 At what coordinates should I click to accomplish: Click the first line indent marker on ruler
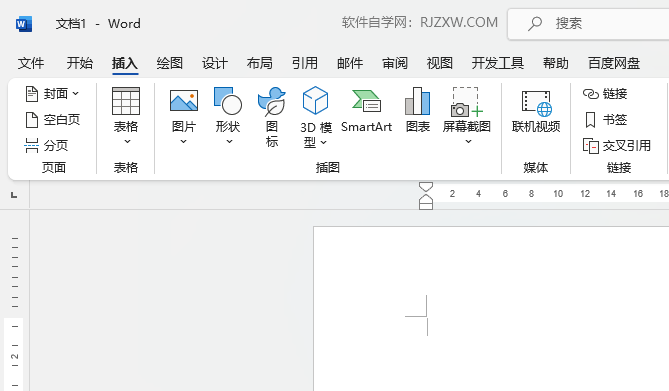pos(426,187)
